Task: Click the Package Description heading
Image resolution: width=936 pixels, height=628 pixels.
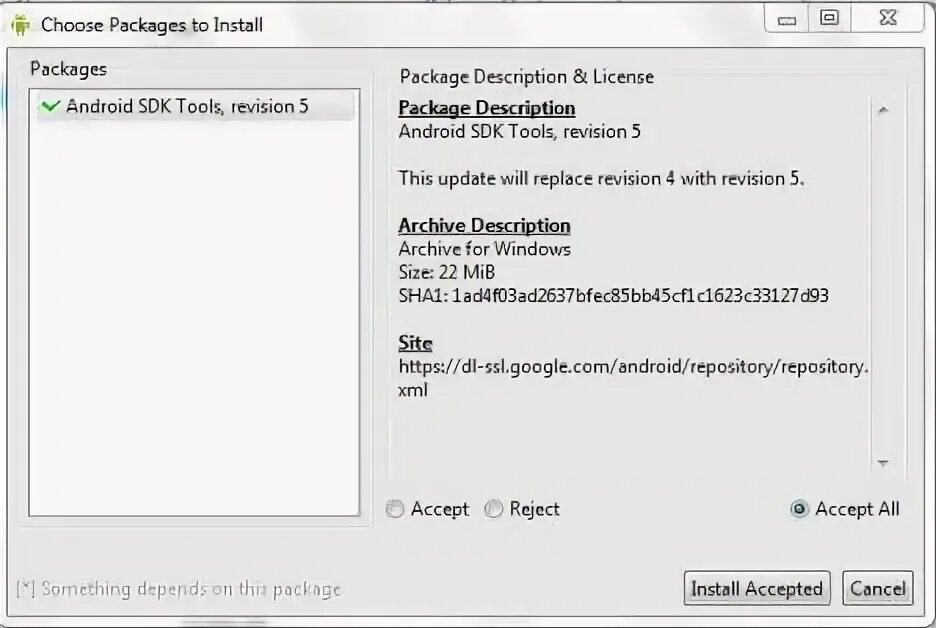Action: [487, 108]
